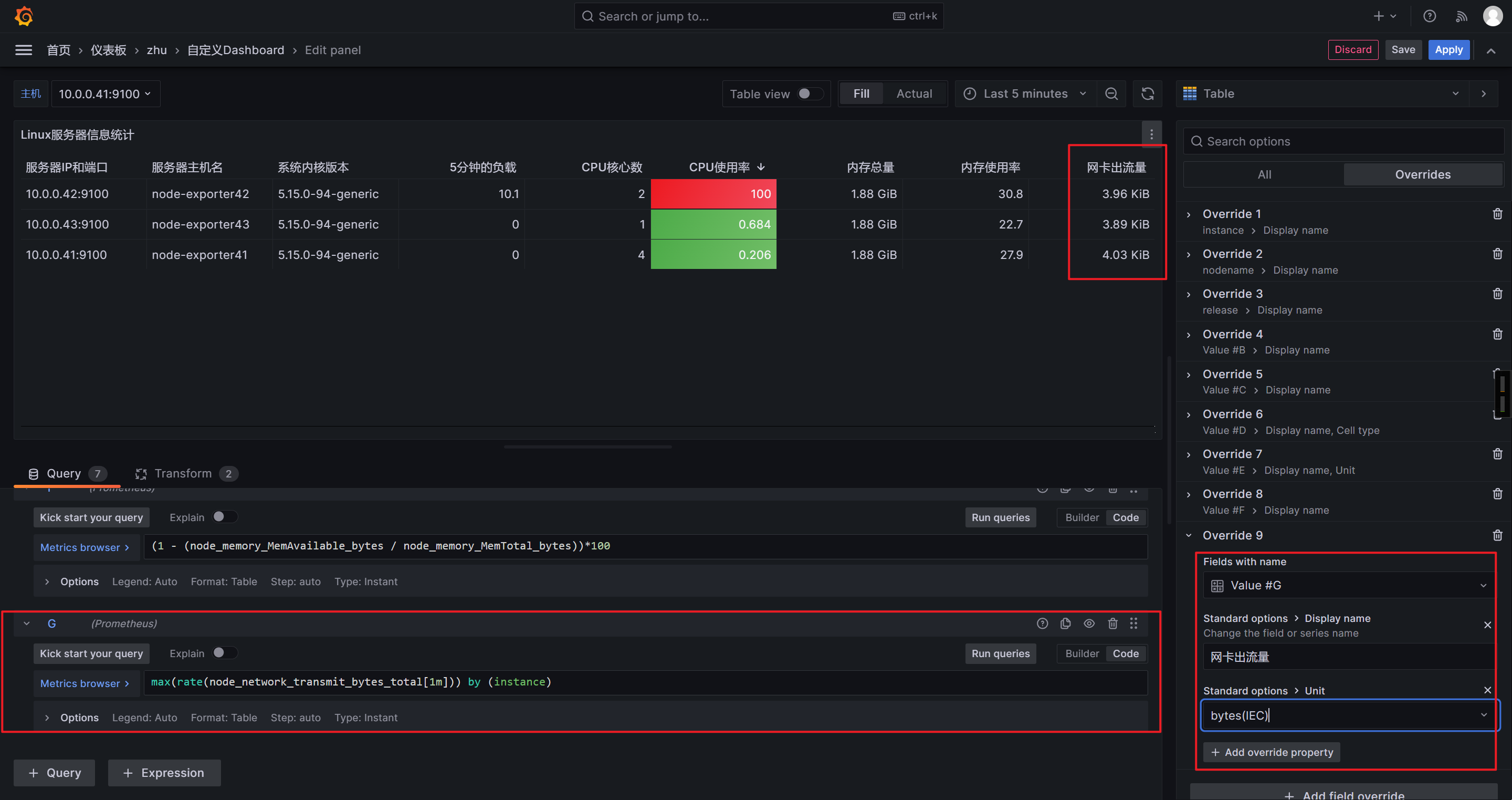Click the refresh dashboard icon

(1148, 94)
